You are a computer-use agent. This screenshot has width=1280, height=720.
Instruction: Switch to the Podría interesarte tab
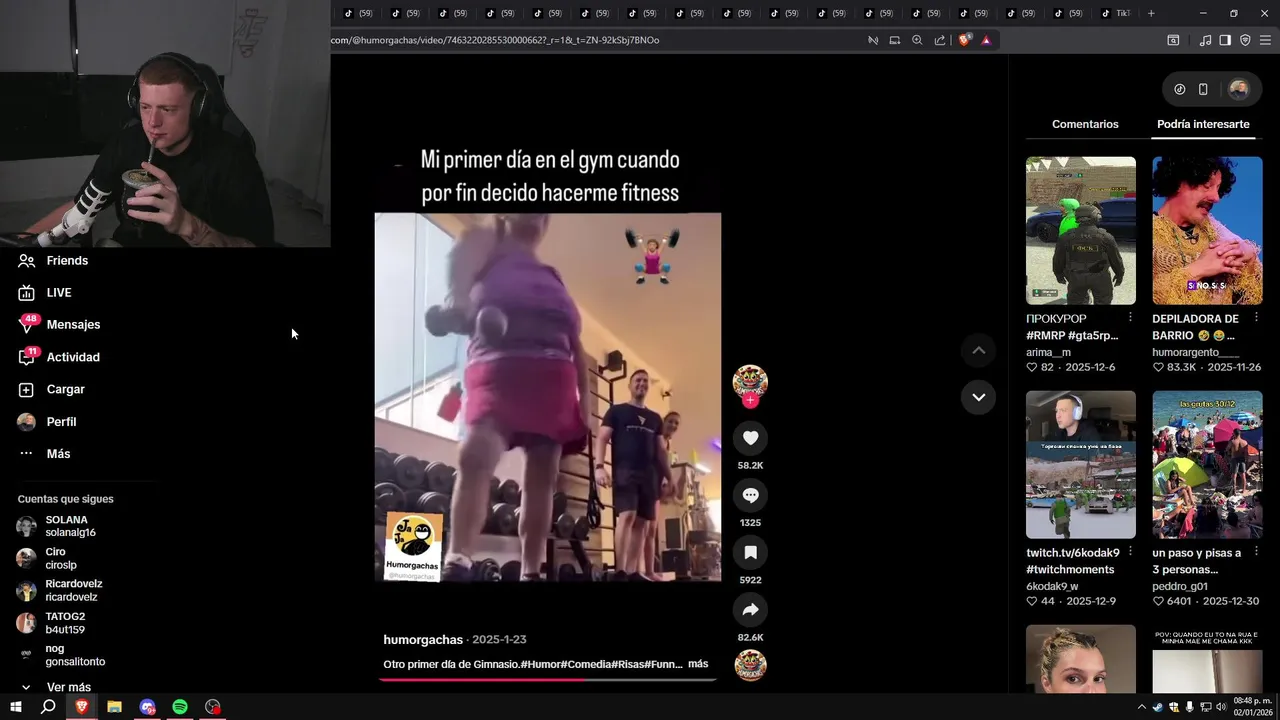click(1203, 124)
